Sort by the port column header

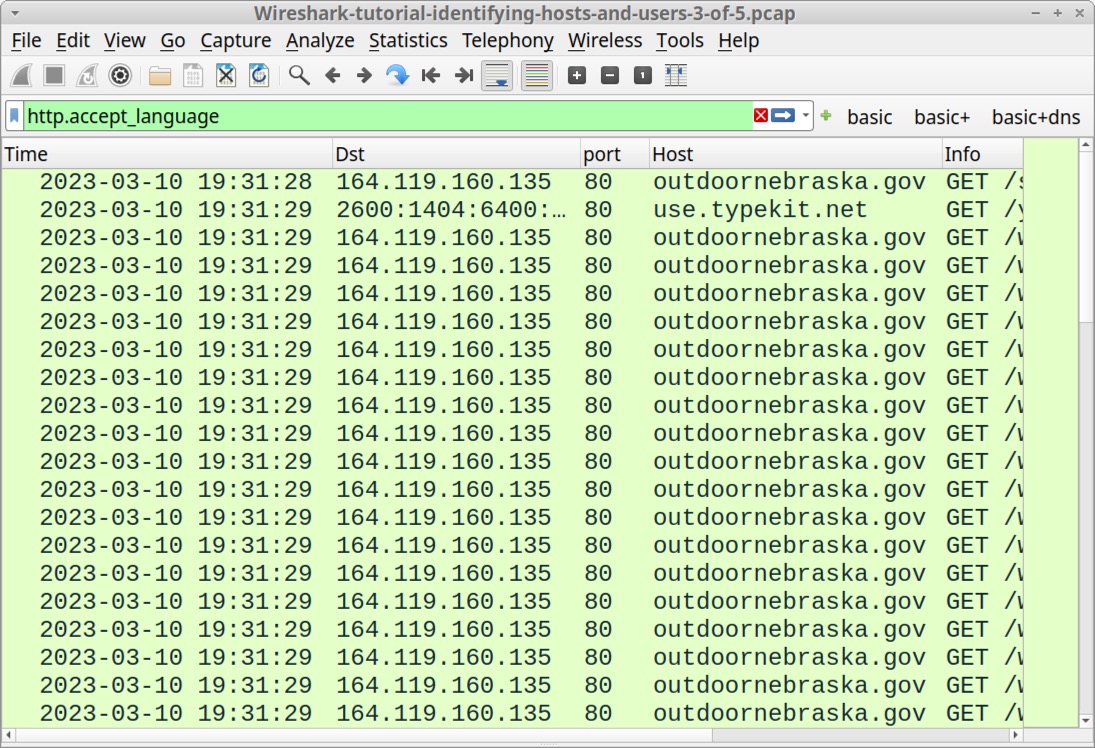pyautogui.click(x=615, y=154)
